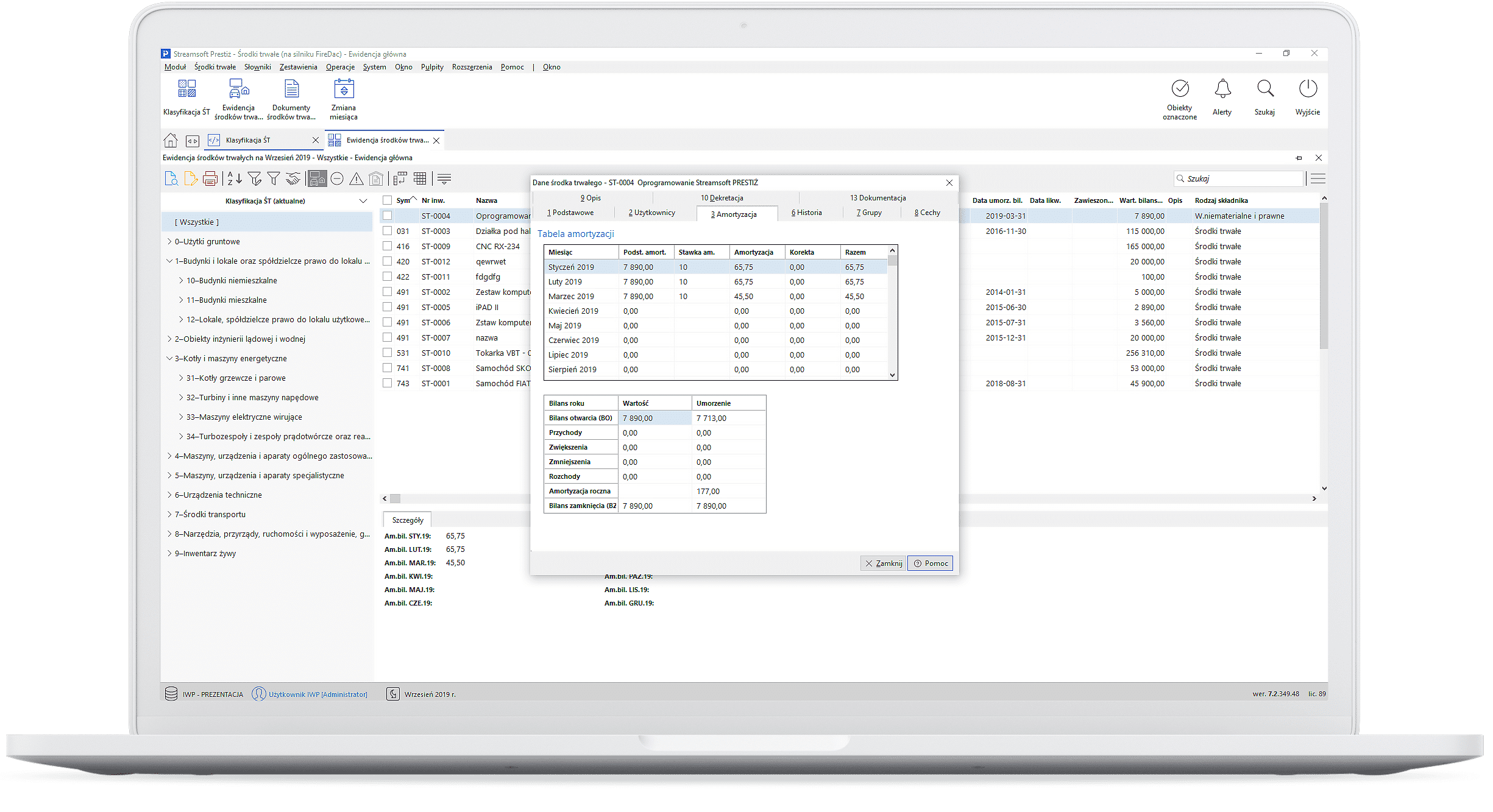Click the tab navigation arrows icon
The width and height of the screenshot is (1493, 812).
[193, 141]
